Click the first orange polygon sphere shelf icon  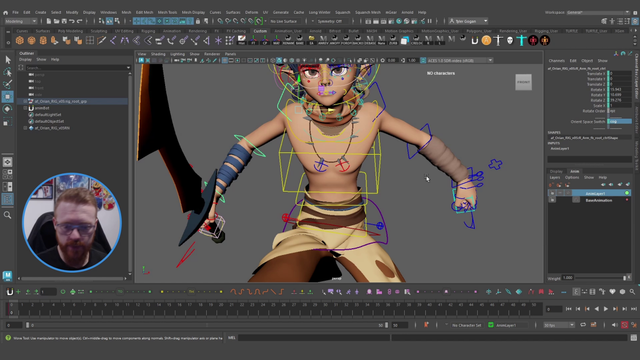20,40
